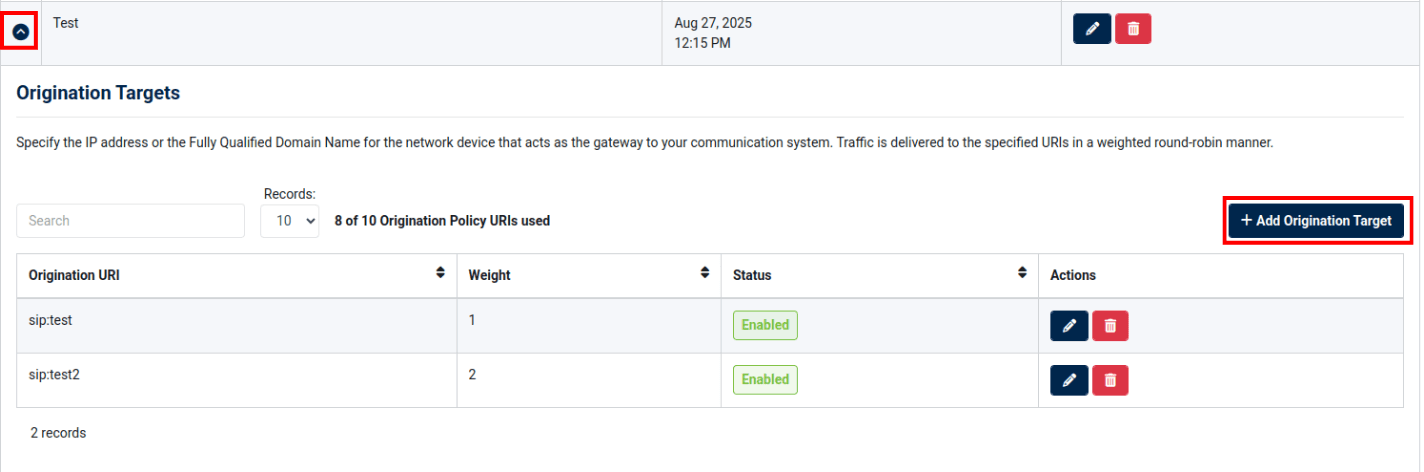Screen dimensions: 1424x472
Task: Select the sip:test URI cell
Action: [50, 321]
